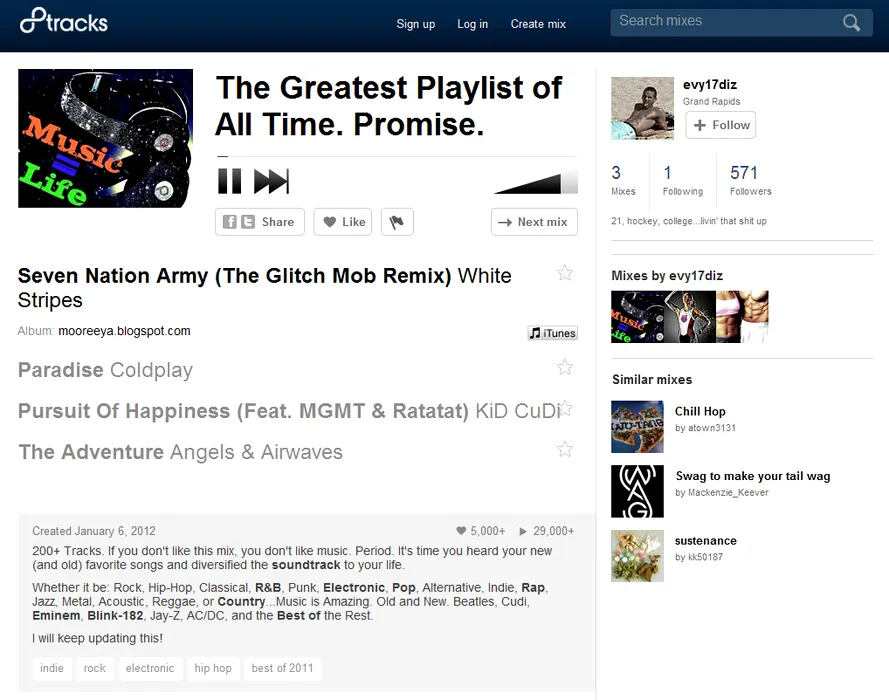Star The Adventure by Angels & Airwaves
This screenshot has width=889, height=700.
click(x=565, y=449)
